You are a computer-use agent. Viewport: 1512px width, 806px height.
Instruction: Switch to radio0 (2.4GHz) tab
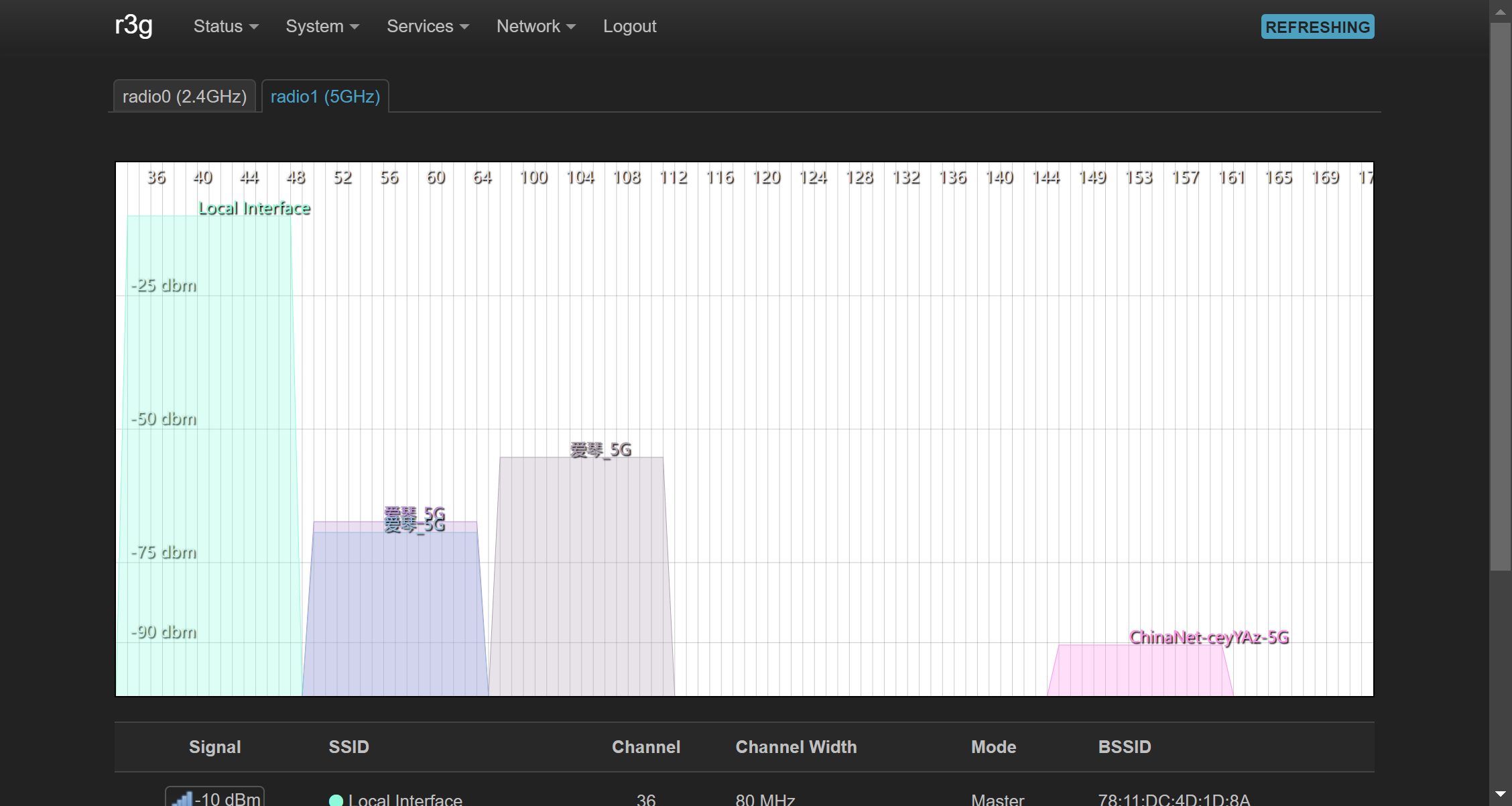click(184, 97)
